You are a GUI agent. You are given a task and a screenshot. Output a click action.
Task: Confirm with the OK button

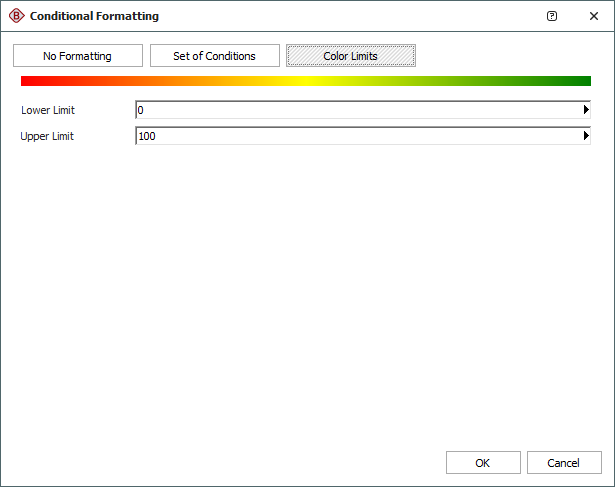pos(483,463)
